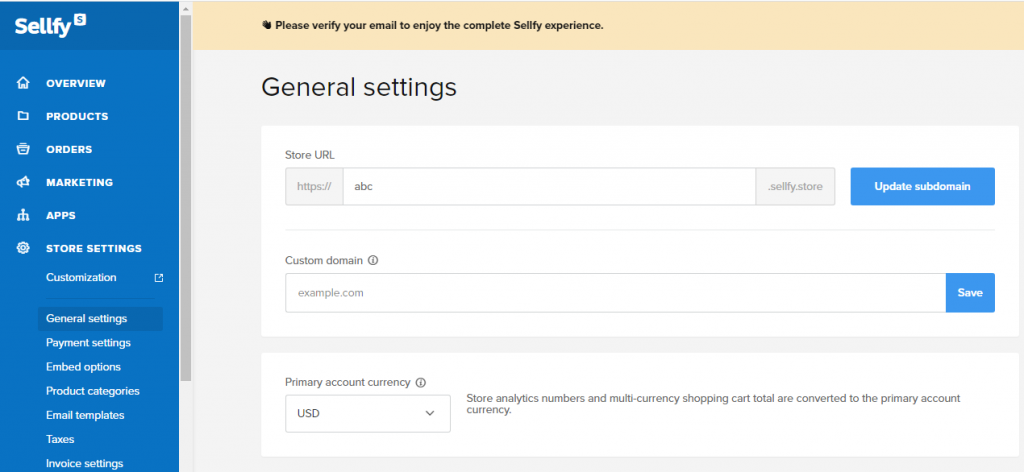
Task: Open Invoice settings
Action: click(x=84, y=464)
